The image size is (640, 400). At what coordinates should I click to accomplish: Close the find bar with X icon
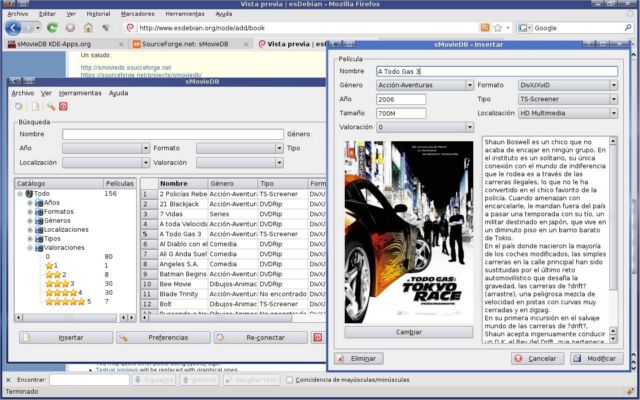click(x=9, y=380)
